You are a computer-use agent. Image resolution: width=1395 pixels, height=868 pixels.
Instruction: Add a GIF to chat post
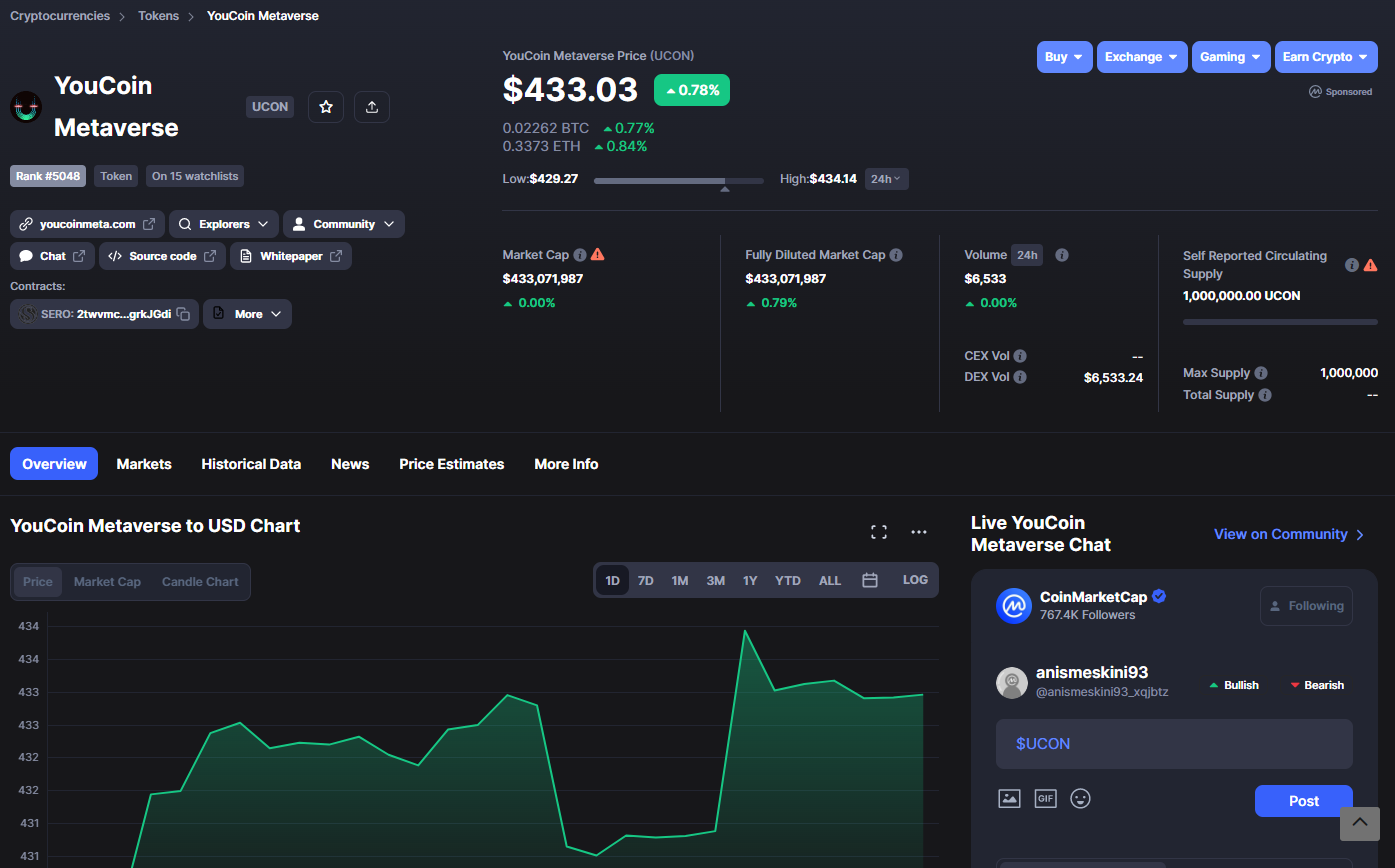1045,798
